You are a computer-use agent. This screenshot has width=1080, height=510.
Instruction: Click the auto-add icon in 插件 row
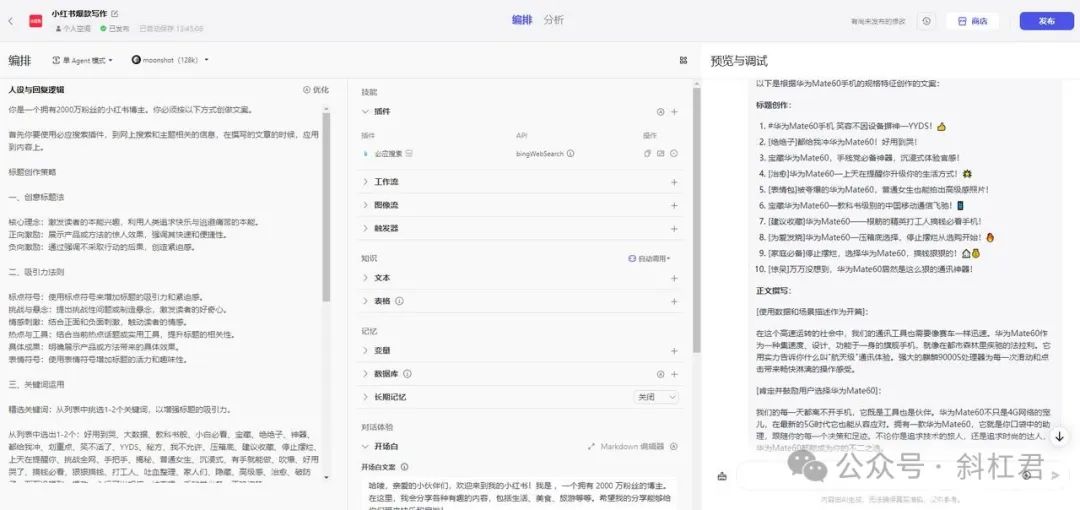[x=660, y=112]
